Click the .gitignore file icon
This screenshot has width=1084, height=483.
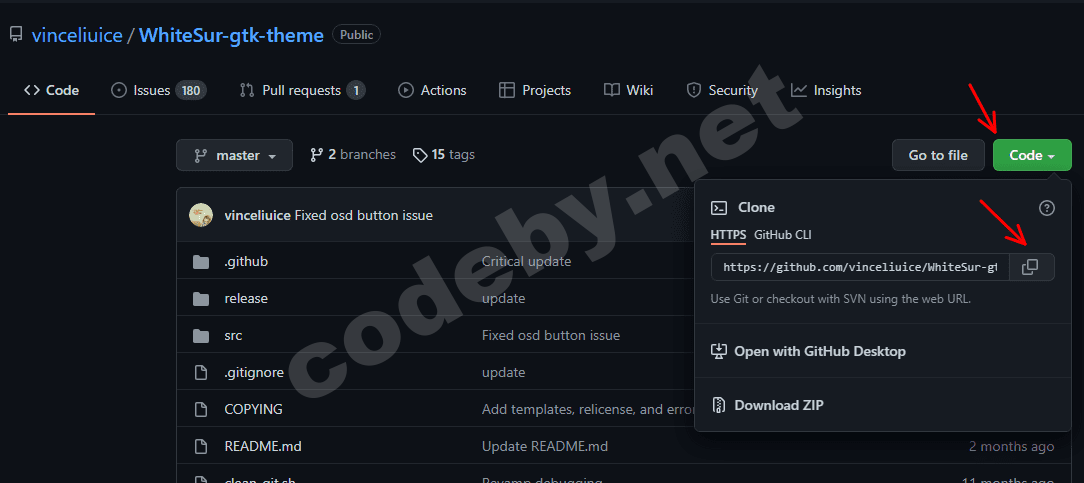click(200, 372)
